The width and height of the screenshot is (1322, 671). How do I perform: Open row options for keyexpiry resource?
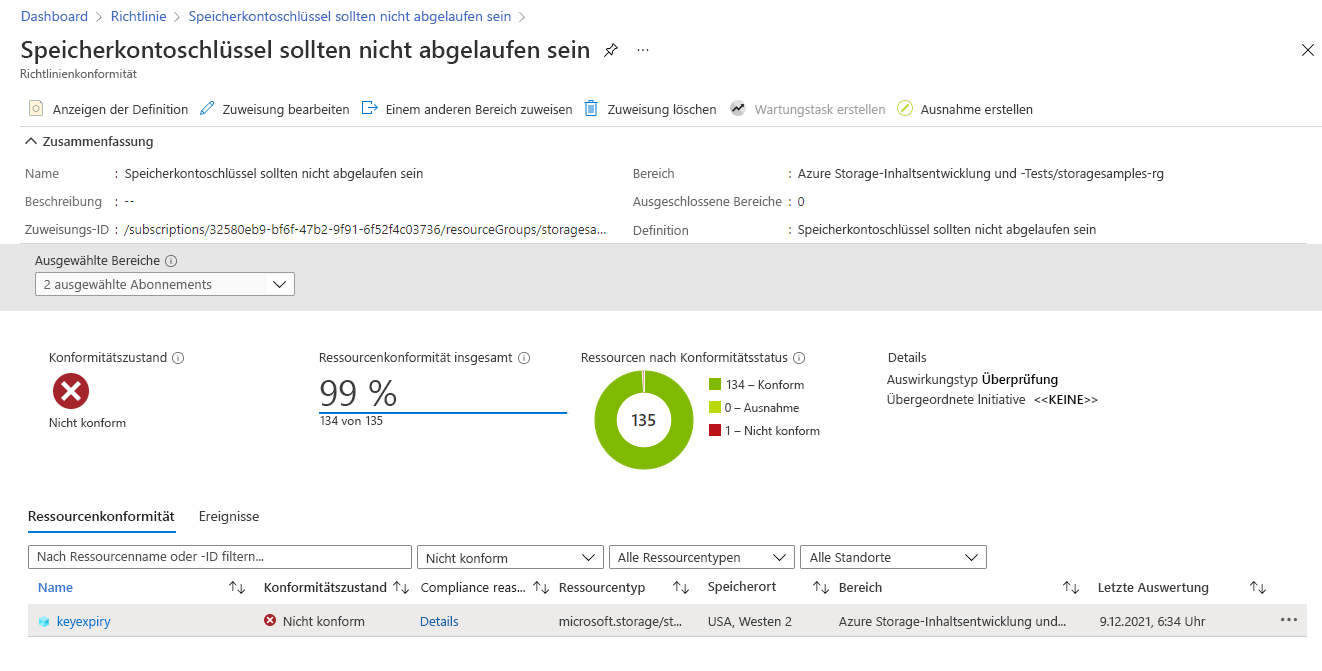1288,620
